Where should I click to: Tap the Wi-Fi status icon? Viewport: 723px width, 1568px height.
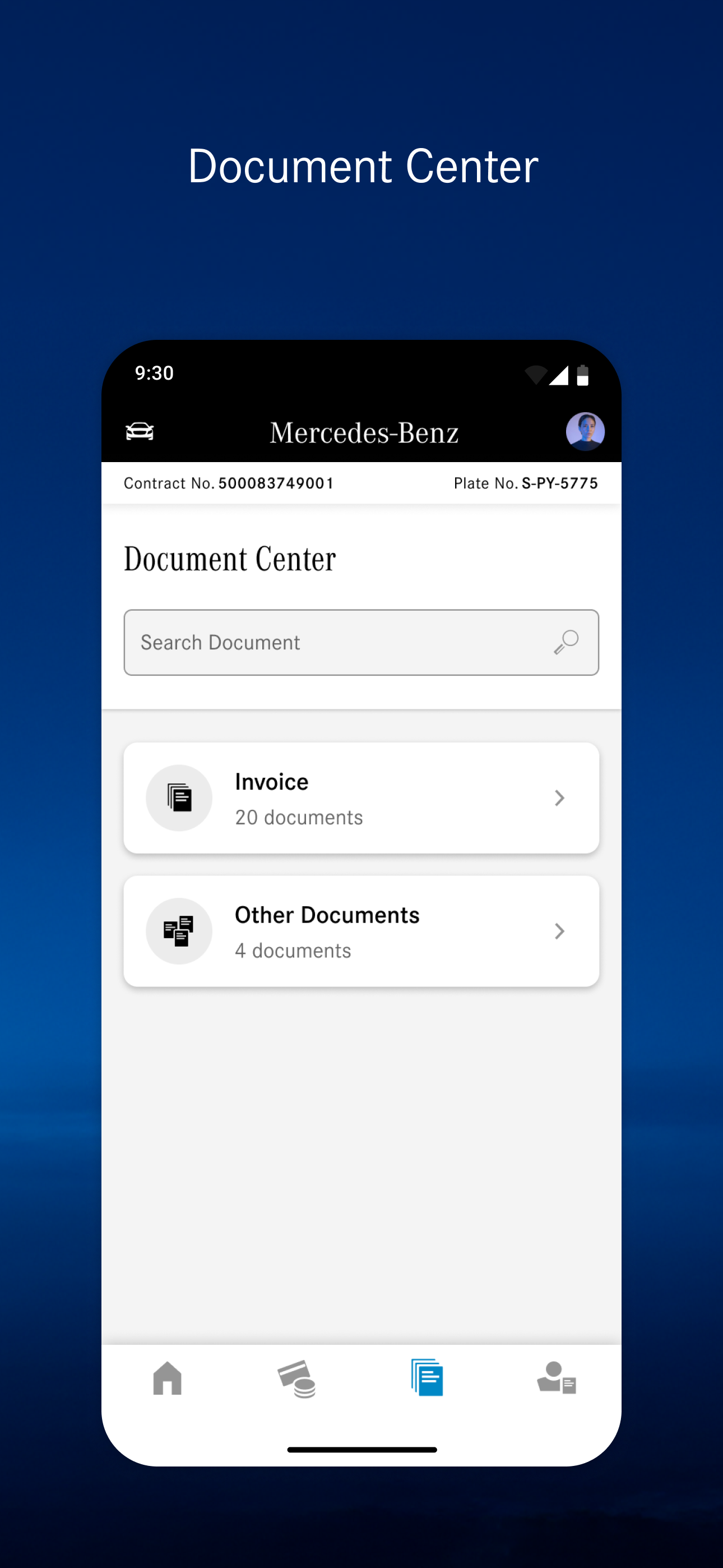tap(536, 375)
